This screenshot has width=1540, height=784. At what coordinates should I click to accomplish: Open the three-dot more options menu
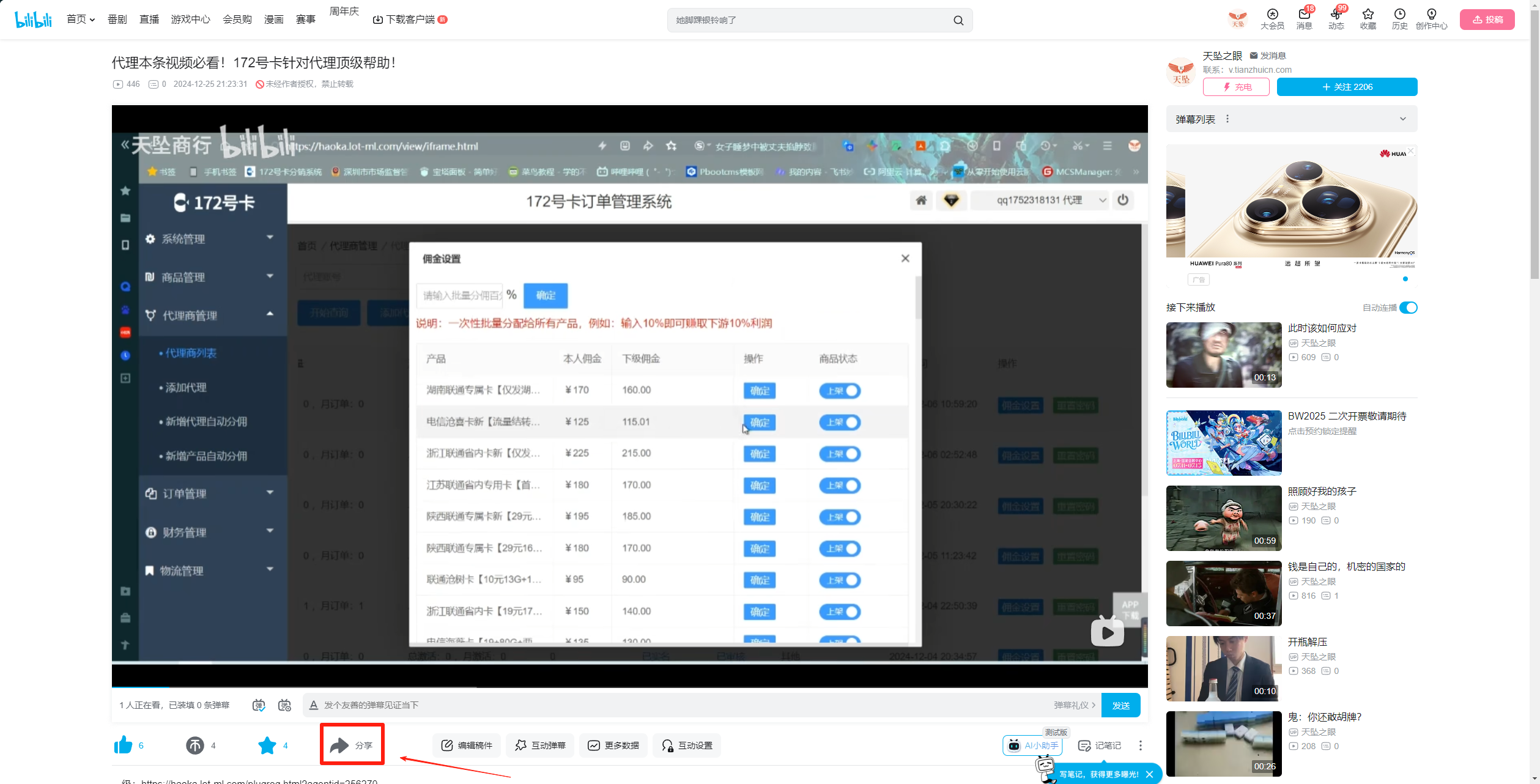(x=1140, y=745)
